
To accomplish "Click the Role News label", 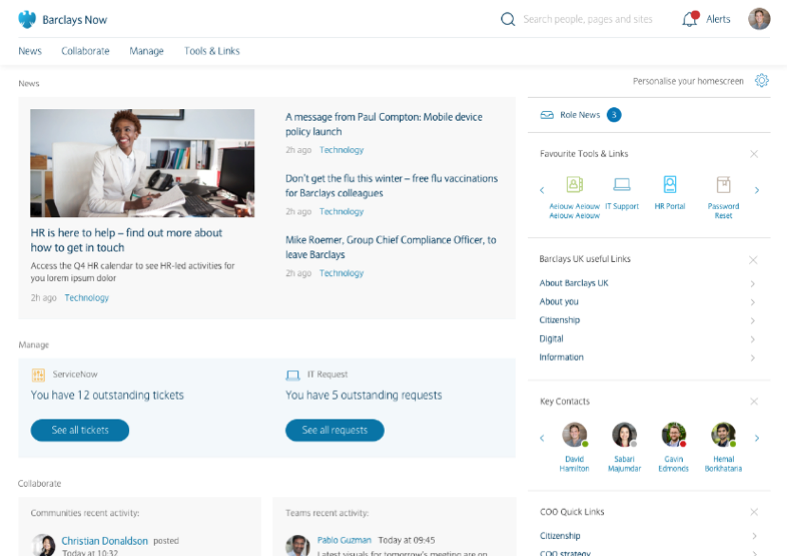I will click(580, 115).
